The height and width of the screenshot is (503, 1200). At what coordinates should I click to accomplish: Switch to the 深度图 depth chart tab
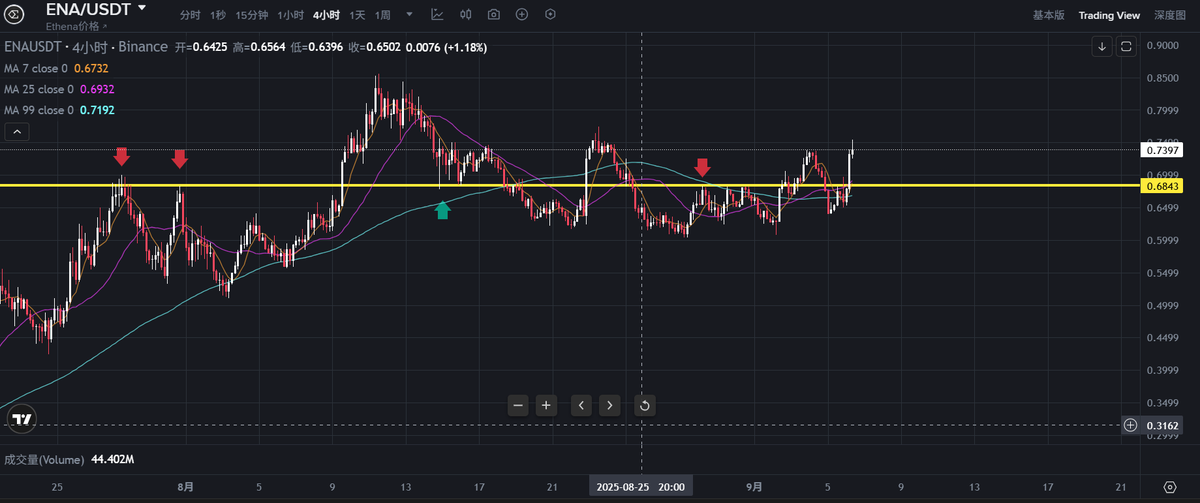coord(1169,15)
